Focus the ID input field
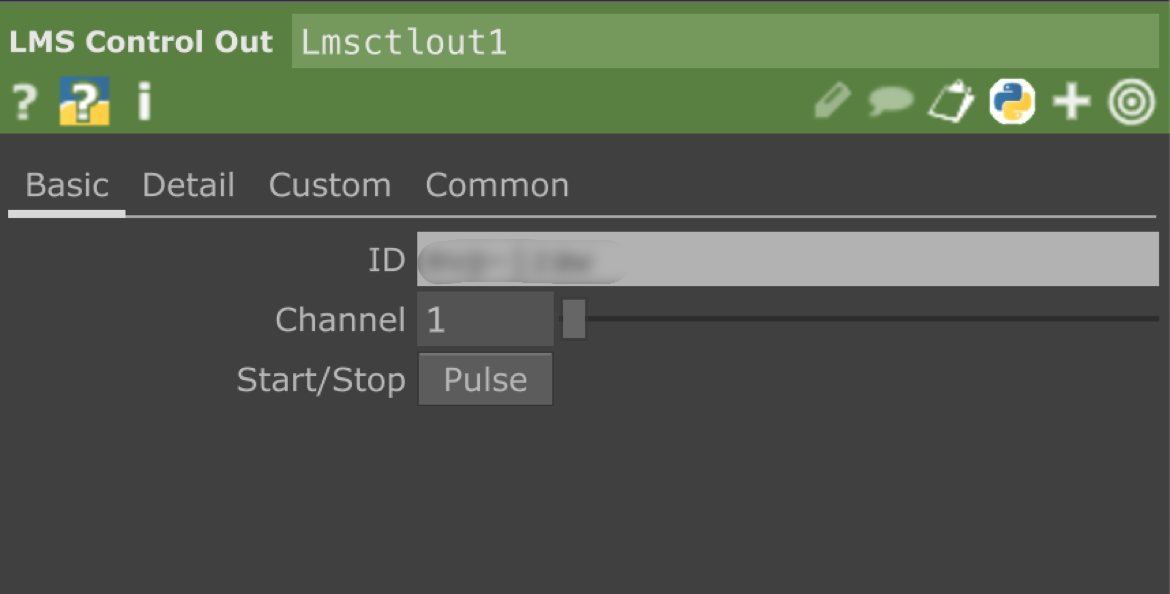This screenshot has height=594, width=1170. [x=787, y=260]
